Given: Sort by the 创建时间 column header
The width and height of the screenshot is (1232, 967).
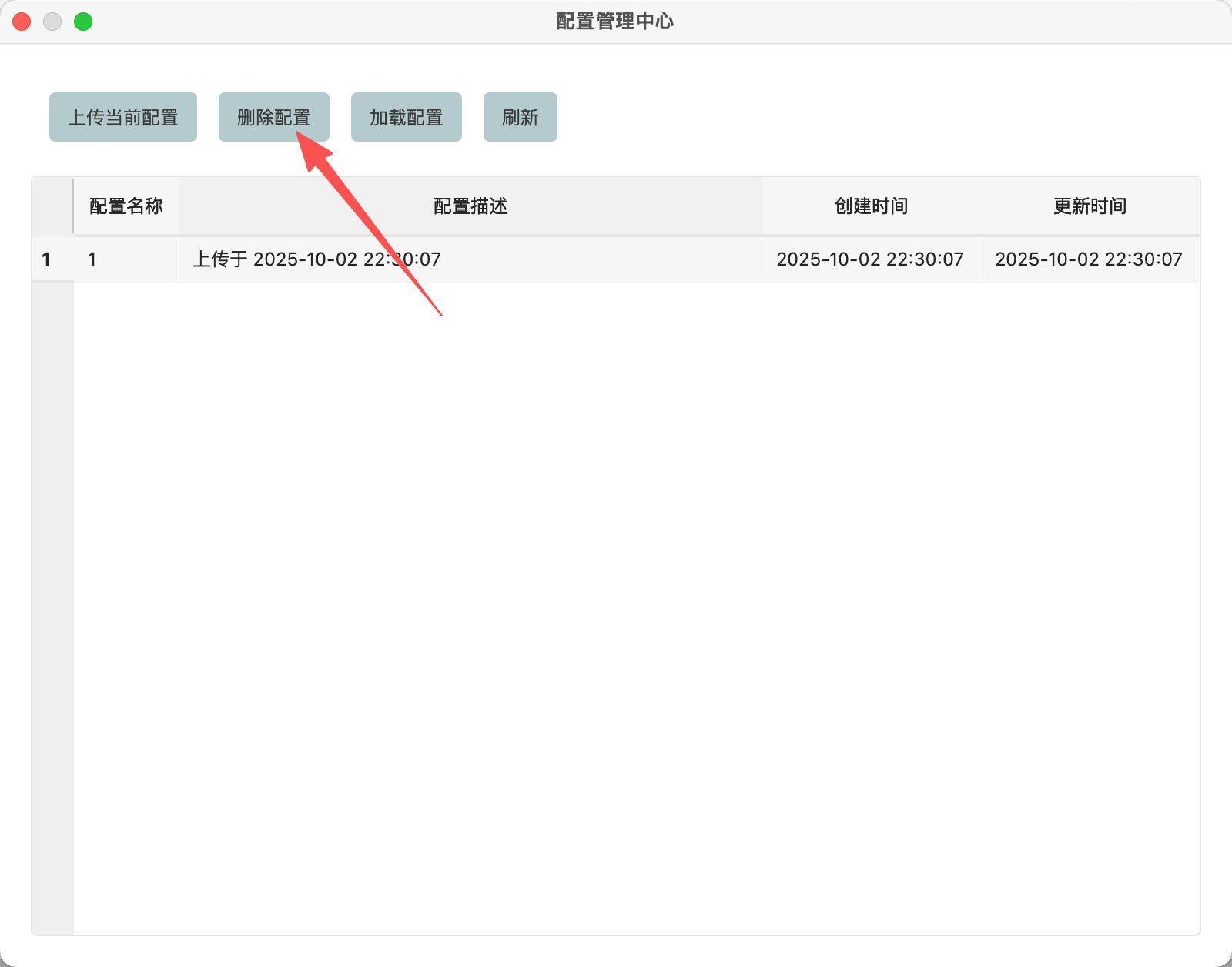Looking at the screenshot, I should click(871, 206).
